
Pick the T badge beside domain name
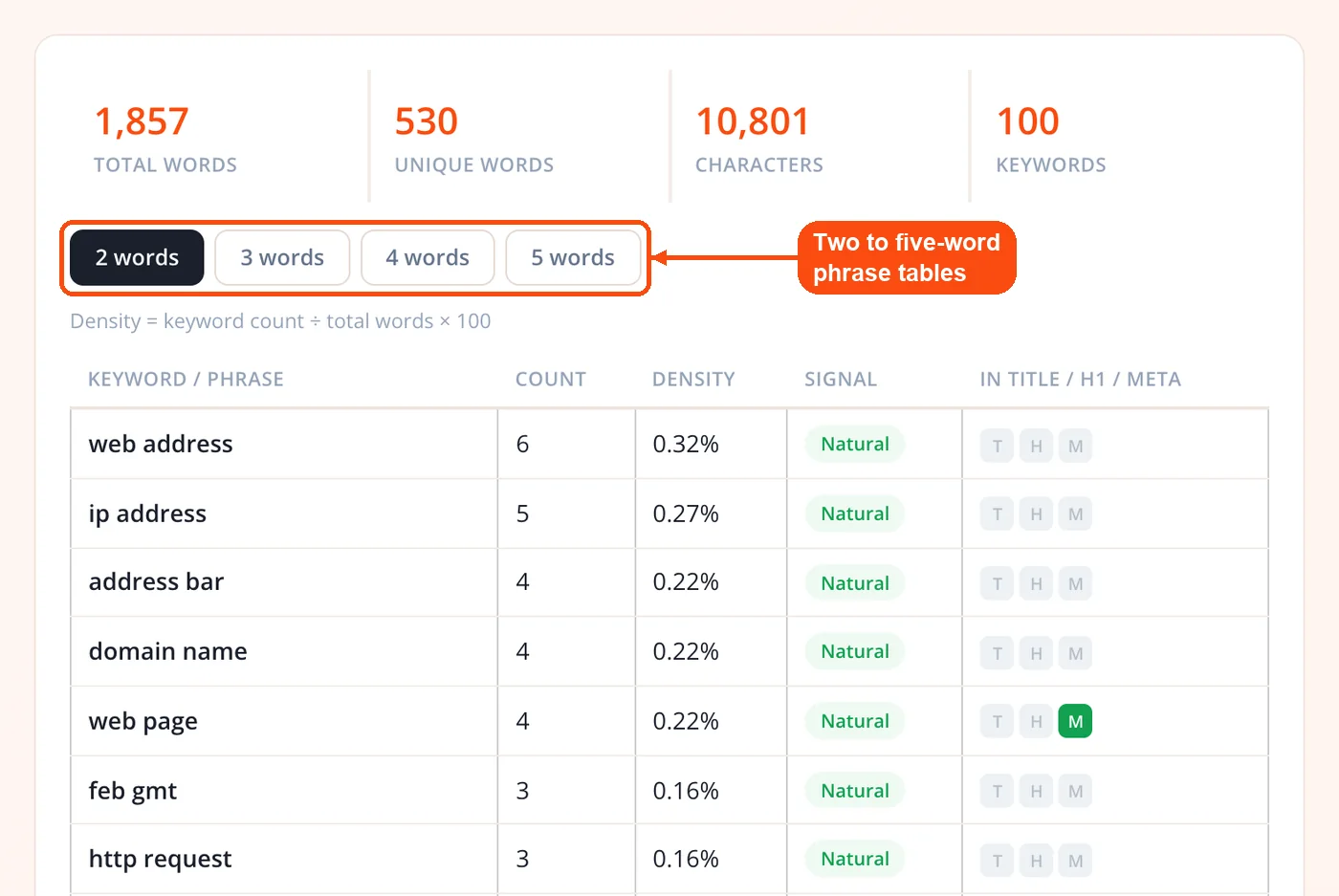pos(997,653)
